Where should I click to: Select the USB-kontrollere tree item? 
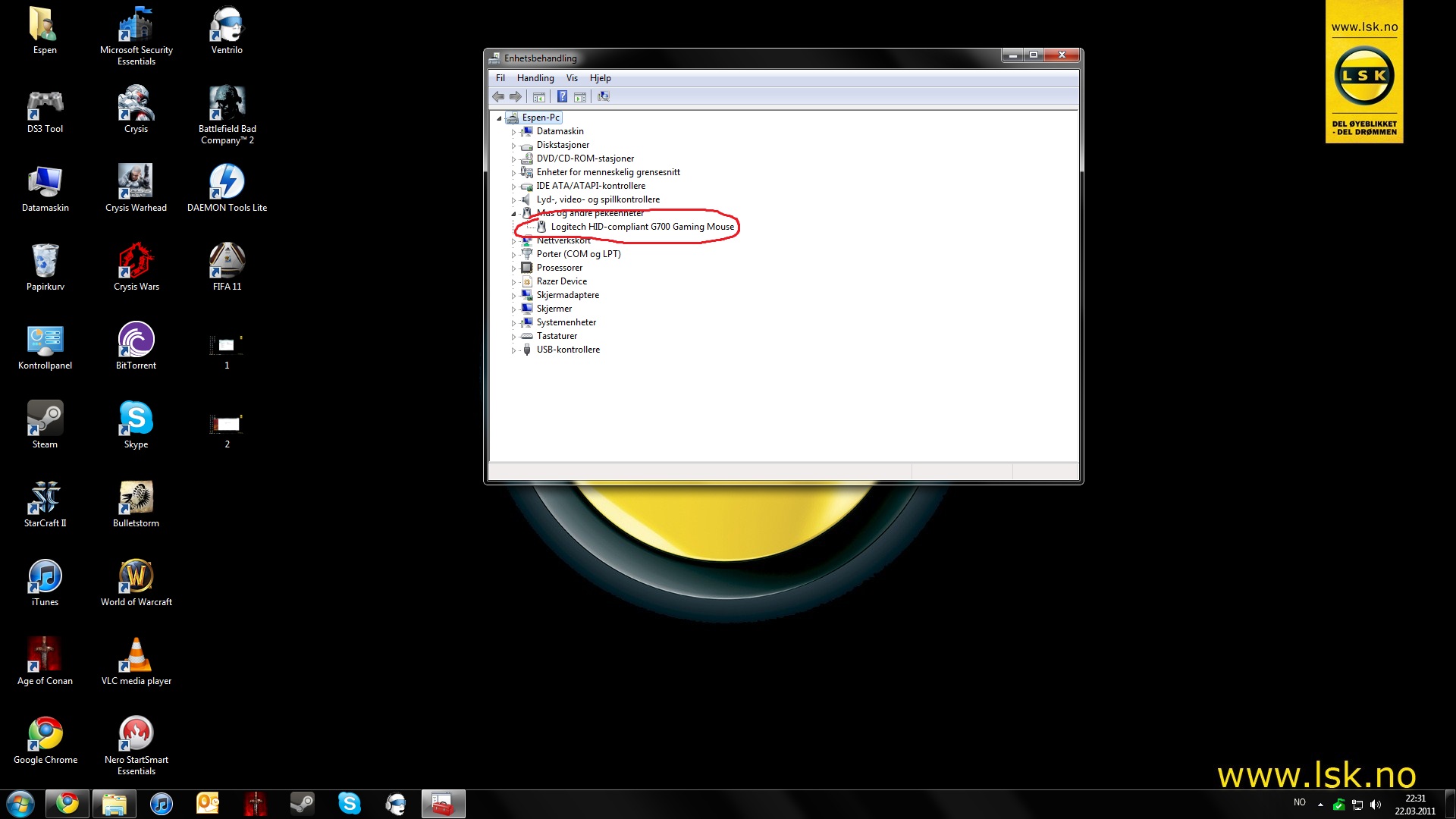pyautogui.click(x=568, y=350)
